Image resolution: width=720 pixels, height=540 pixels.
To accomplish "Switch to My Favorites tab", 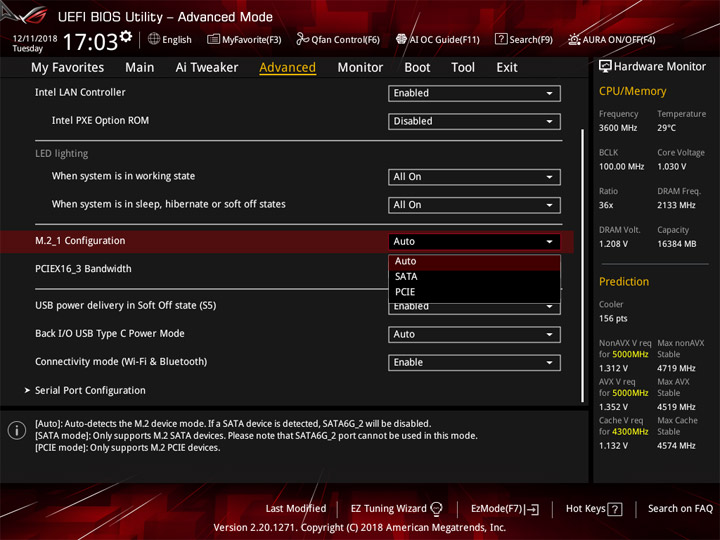I will 68,68.
